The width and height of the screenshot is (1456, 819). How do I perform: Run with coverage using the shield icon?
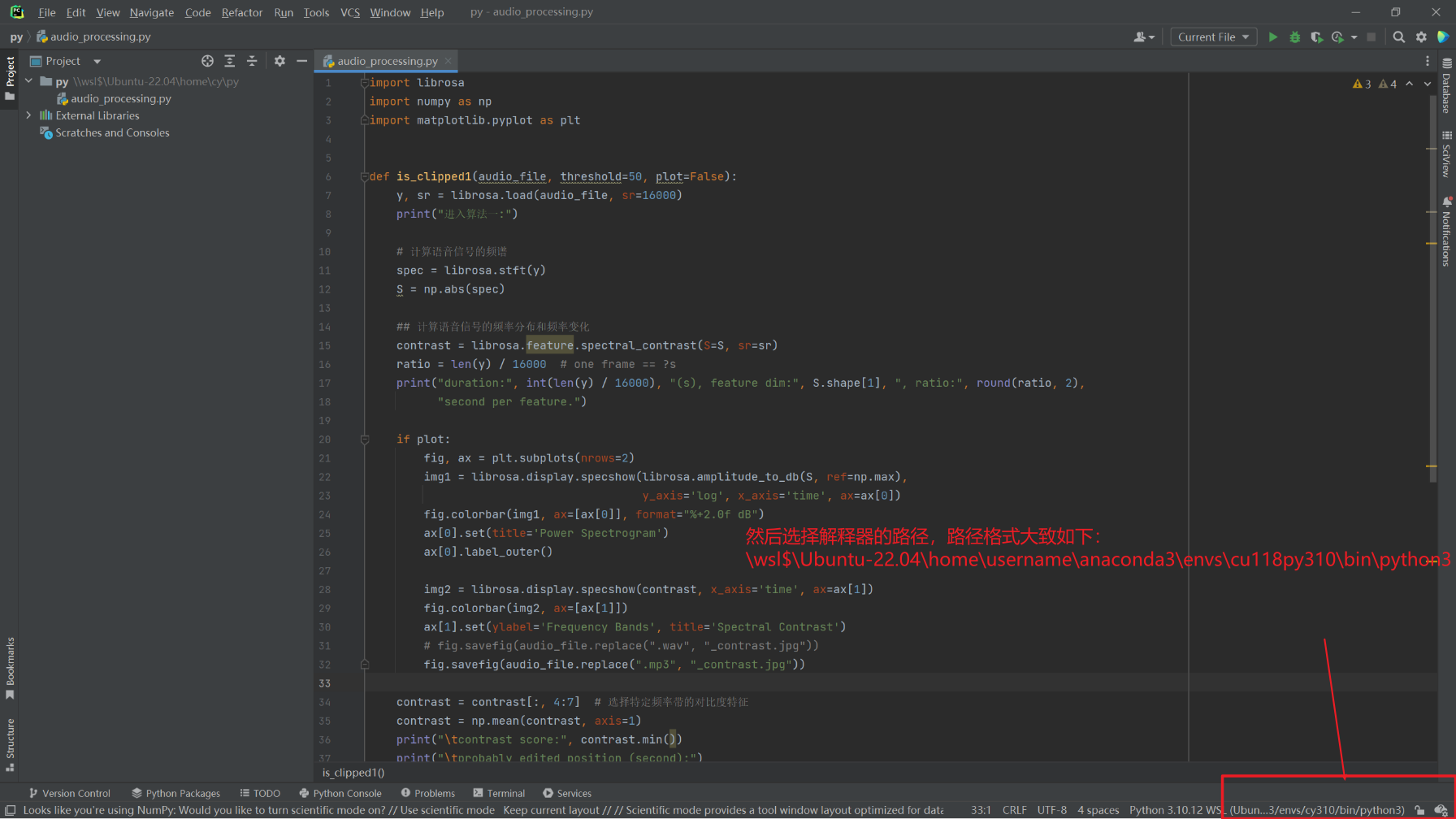1316,37
